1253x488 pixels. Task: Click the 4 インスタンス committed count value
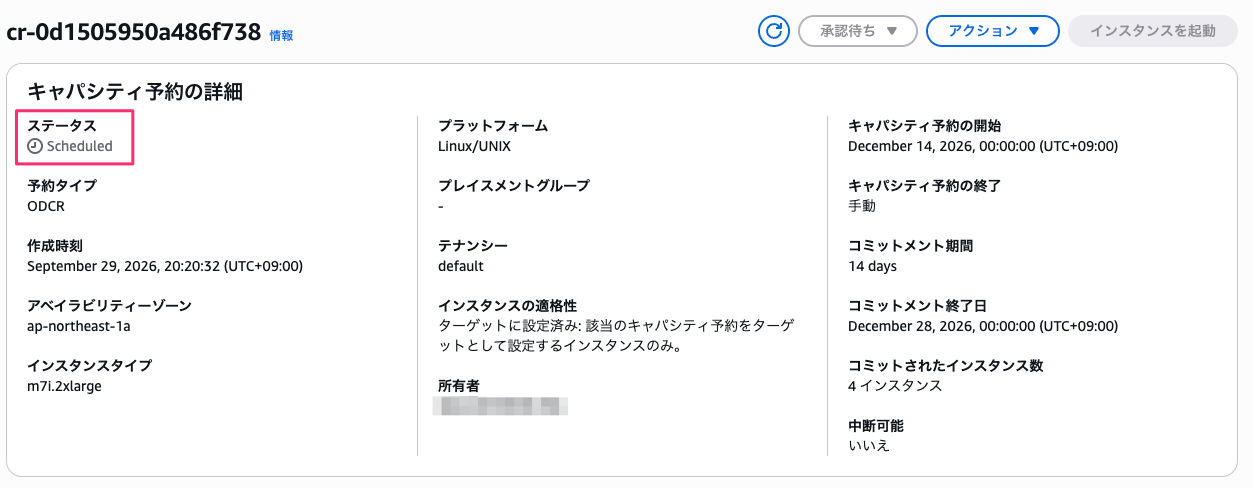(x=895, y=386)
